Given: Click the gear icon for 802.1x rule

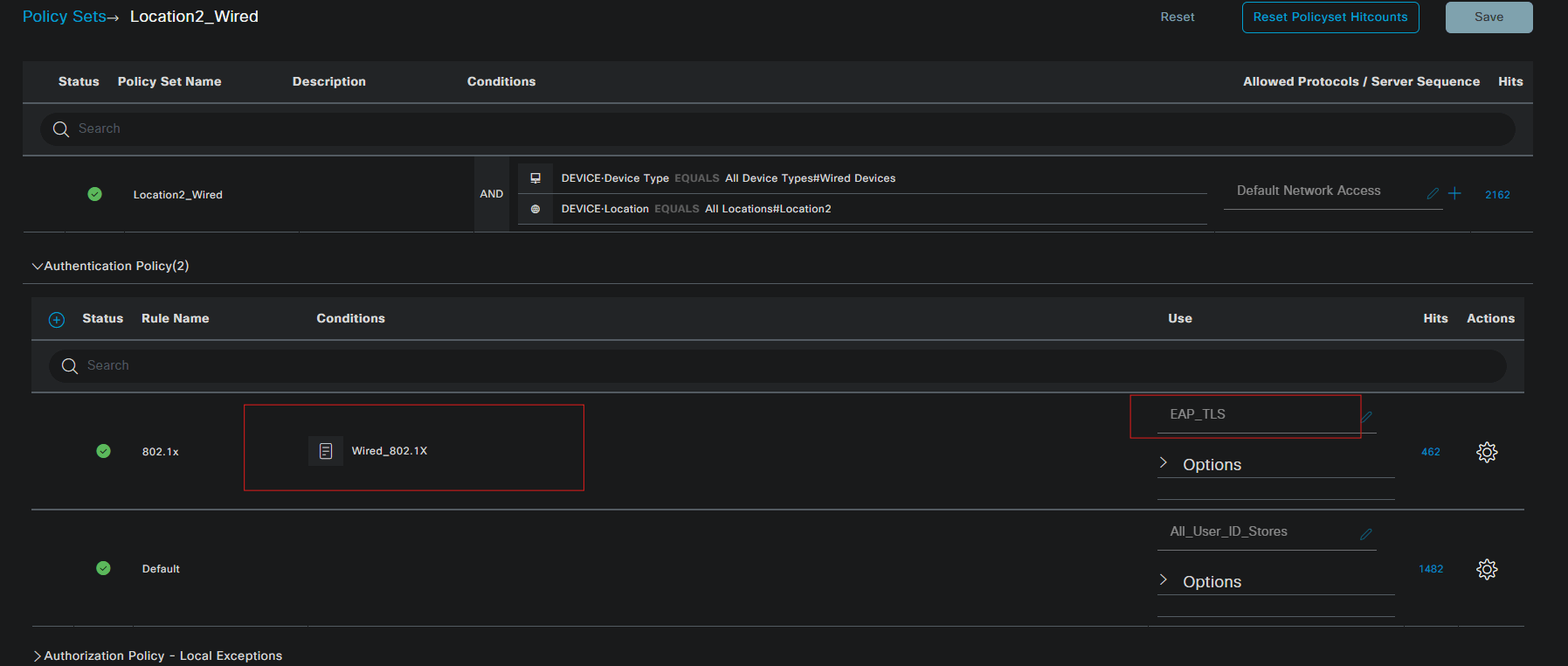Looking at the screenshot, I should tap(1487, 452).
